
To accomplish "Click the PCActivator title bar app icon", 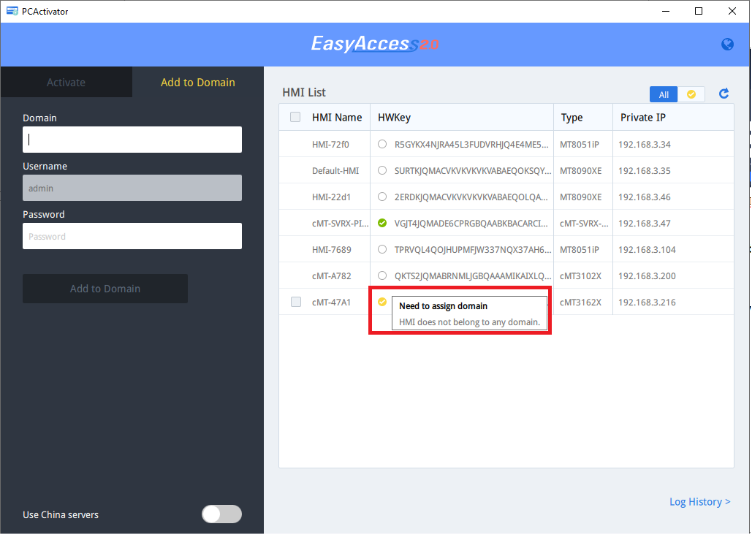I will pos(12,11).
